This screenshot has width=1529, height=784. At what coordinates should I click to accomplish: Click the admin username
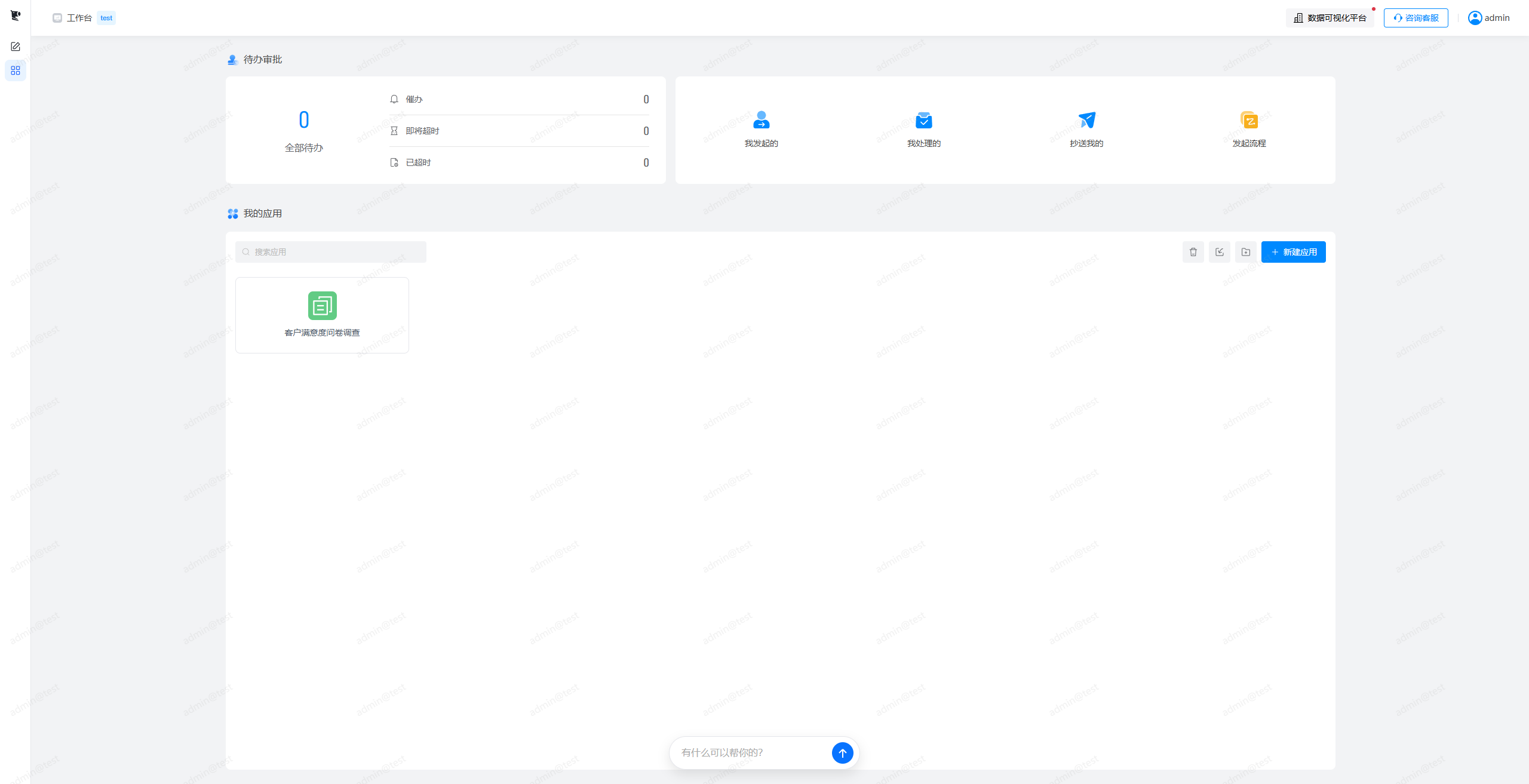pyautogui.click(x=1497, y=18)
